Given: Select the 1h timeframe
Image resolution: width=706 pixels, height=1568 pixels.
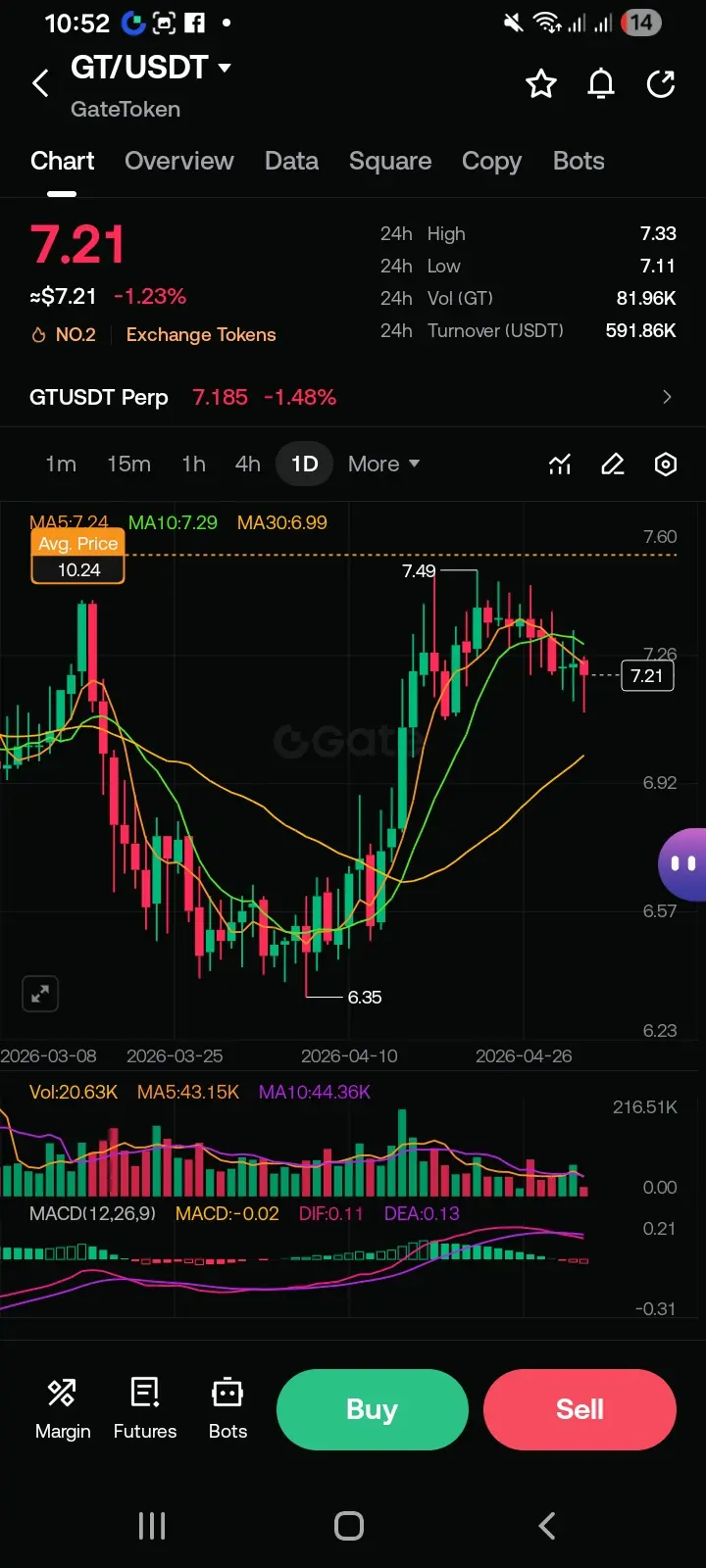Looking at the screenshot, I should tap(194, 464).
